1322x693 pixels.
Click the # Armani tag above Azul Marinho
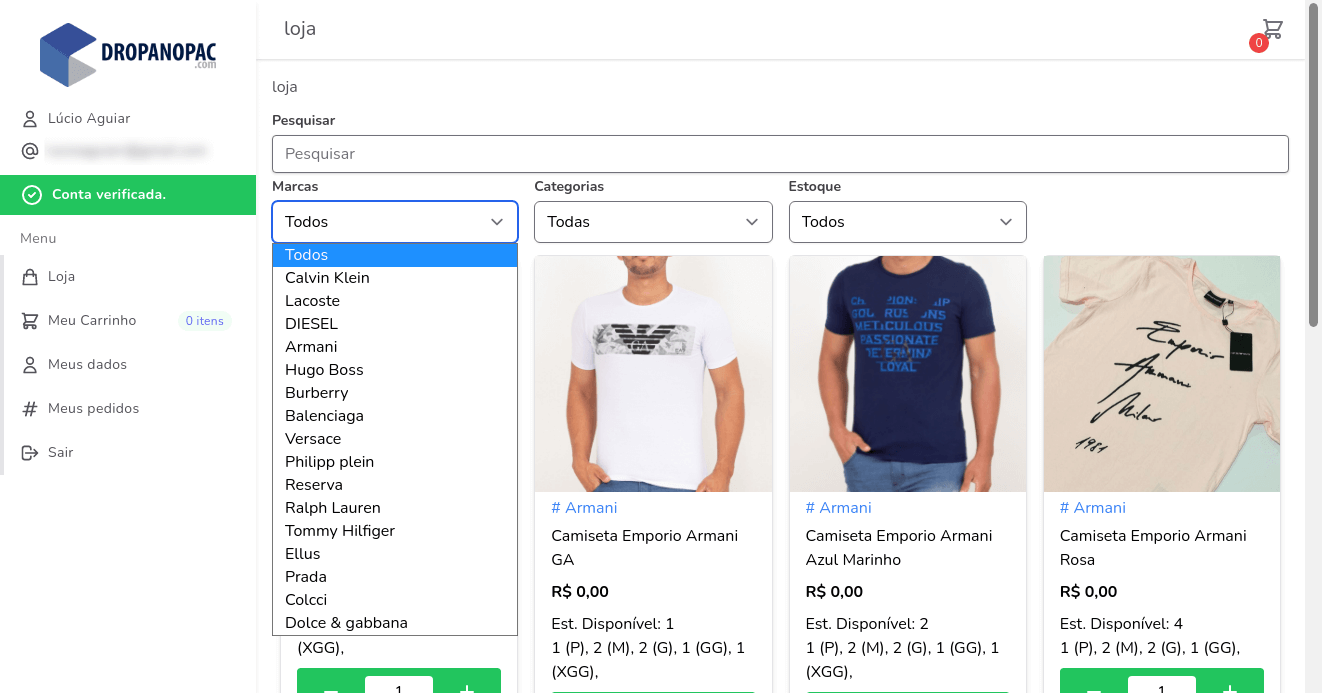tap(838, 508)
